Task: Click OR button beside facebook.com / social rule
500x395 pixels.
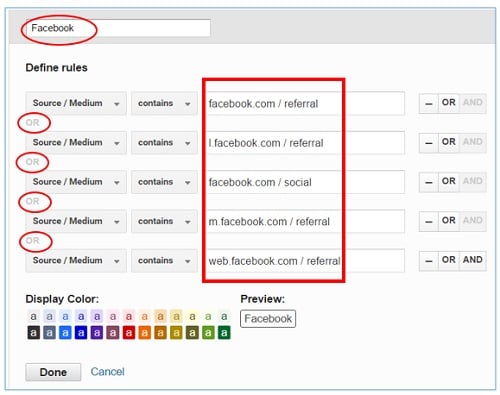Action: click(x=449, y=181)
